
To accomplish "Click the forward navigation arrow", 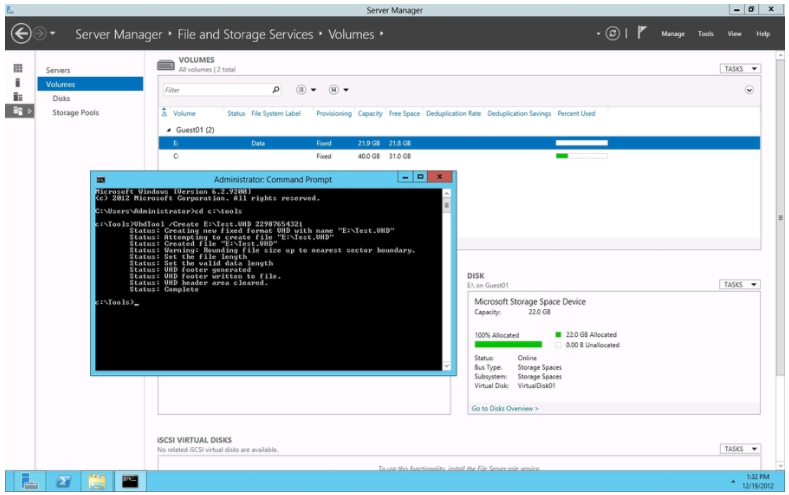I will [40, 34].
